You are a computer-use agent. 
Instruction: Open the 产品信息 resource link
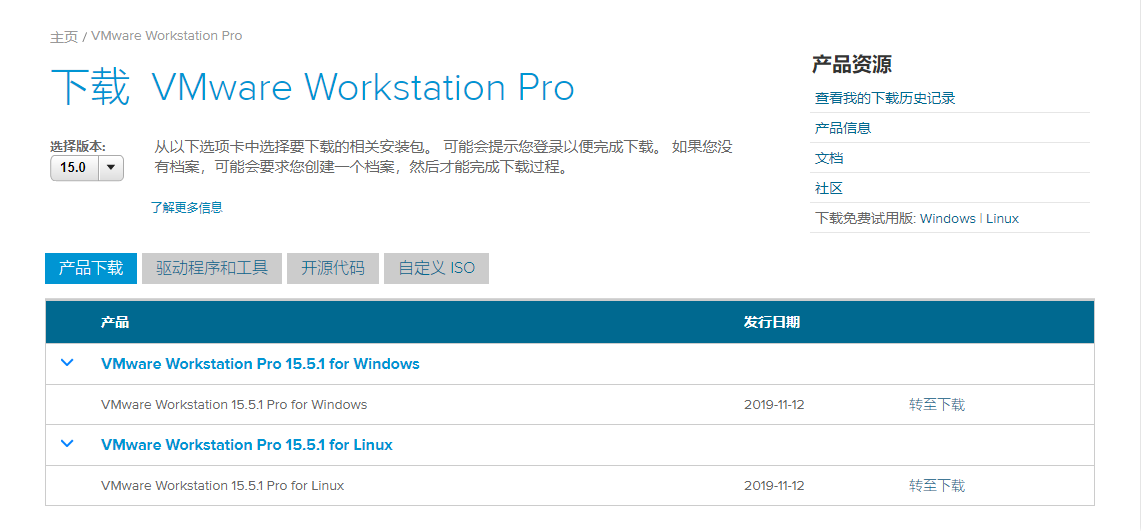coord(843,128)
